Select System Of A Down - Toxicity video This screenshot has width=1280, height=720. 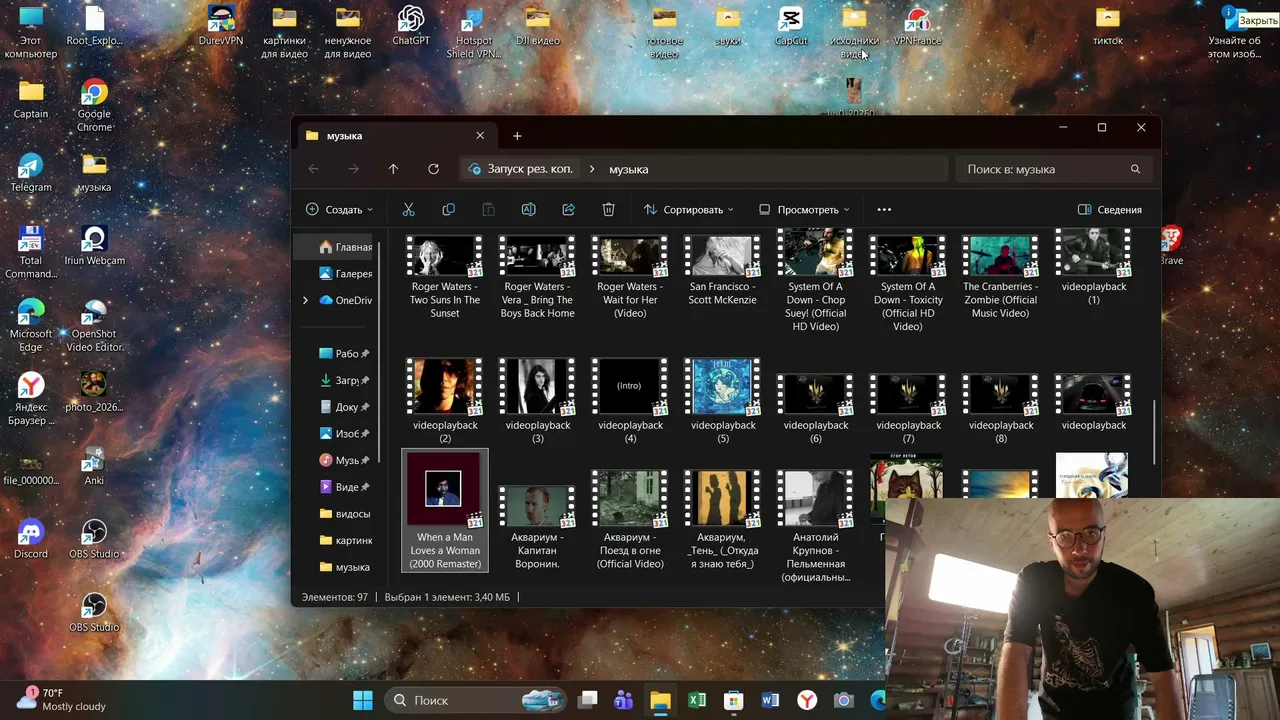pyautogui.click(x=908, y=283)
